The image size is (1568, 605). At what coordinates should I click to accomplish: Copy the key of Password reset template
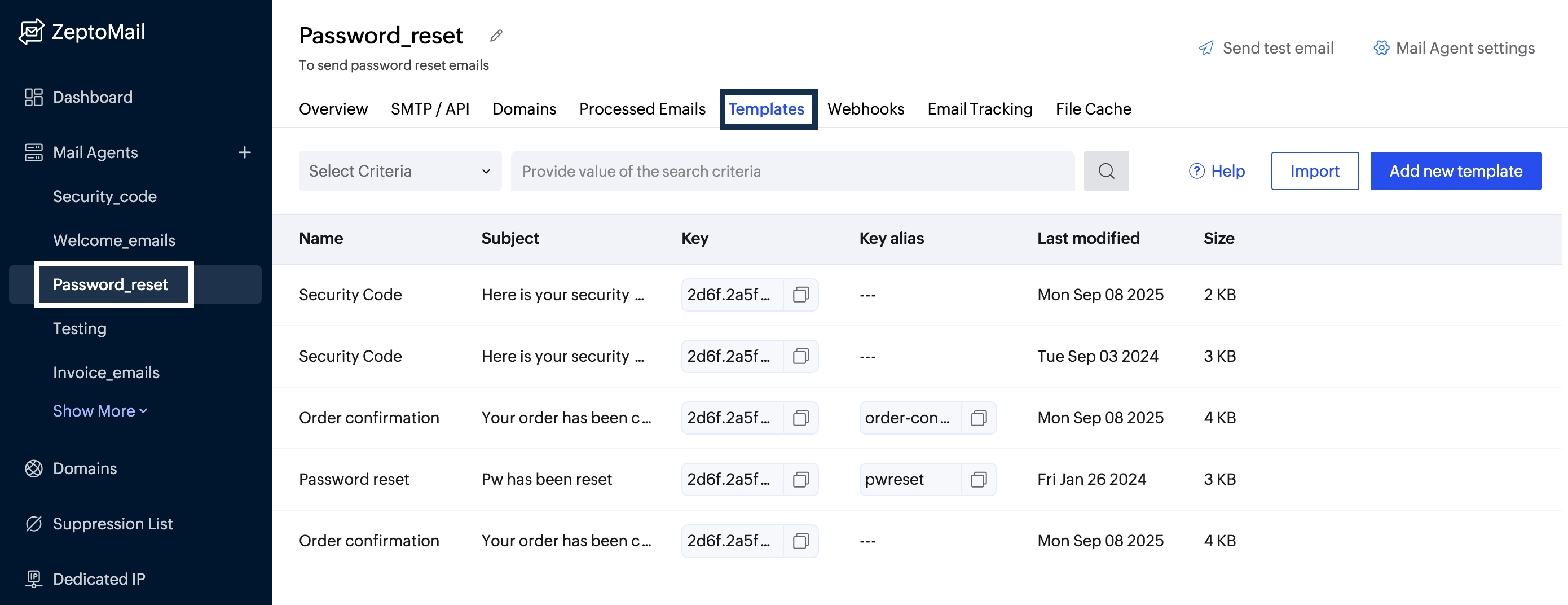(x=800, y=480)
